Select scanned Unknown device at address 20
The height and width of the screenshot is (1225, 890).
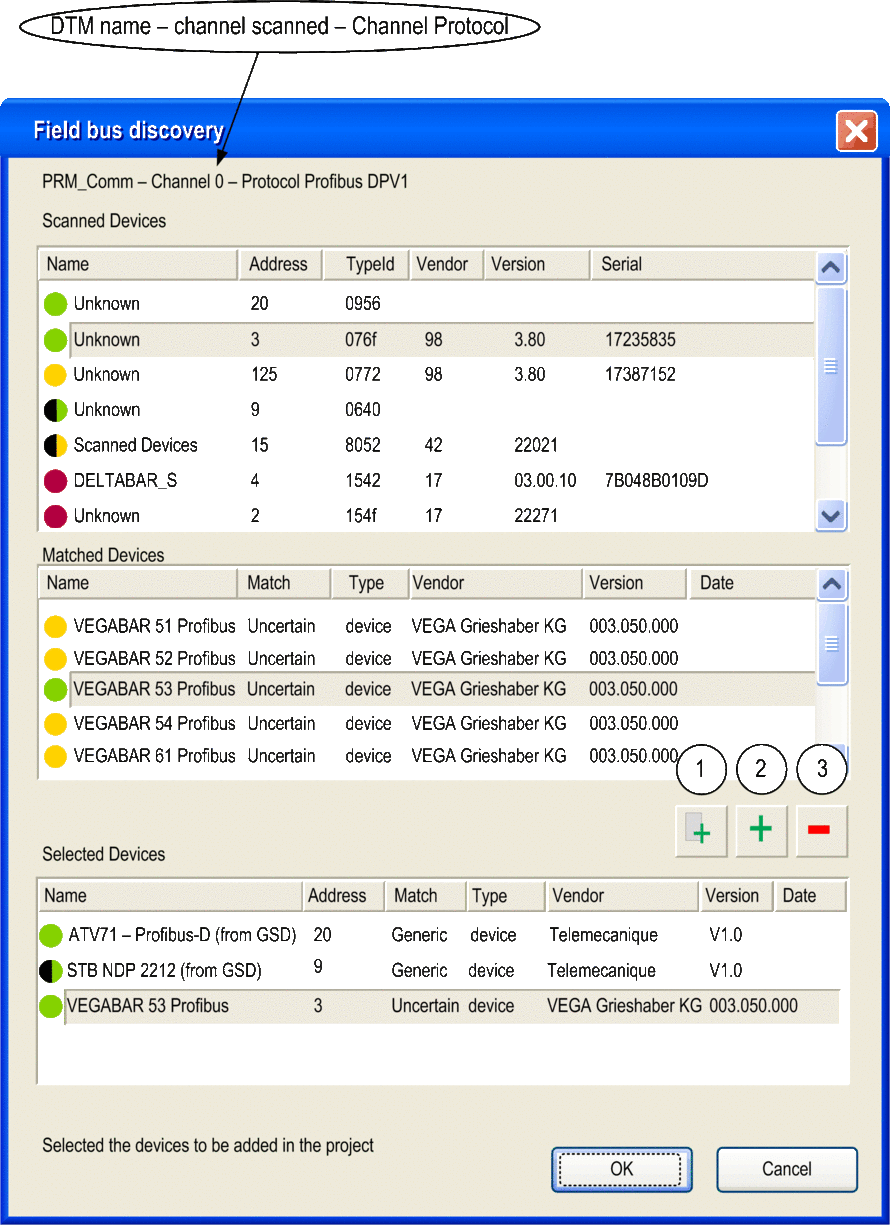click(426, 304)
